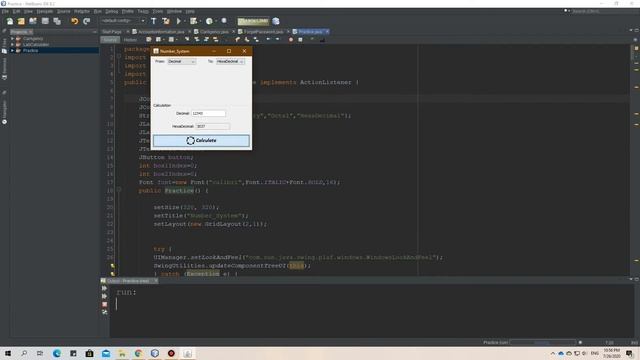Select the LabCalculator project in tree
Viewport: 640px width, 360px height.
36,44
